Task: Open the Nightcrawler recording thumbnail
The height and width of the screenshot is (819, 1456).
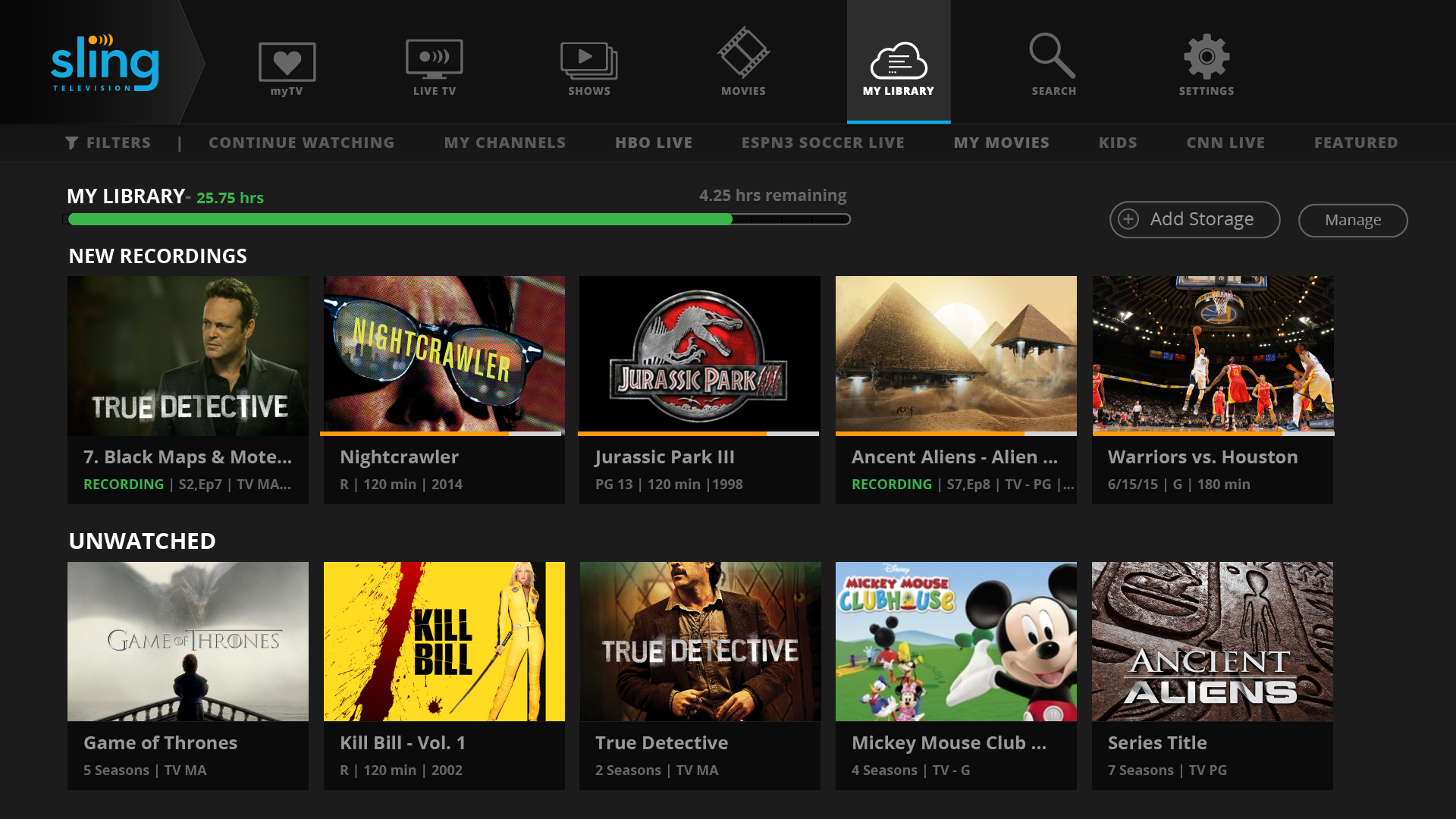Action: 444,355
